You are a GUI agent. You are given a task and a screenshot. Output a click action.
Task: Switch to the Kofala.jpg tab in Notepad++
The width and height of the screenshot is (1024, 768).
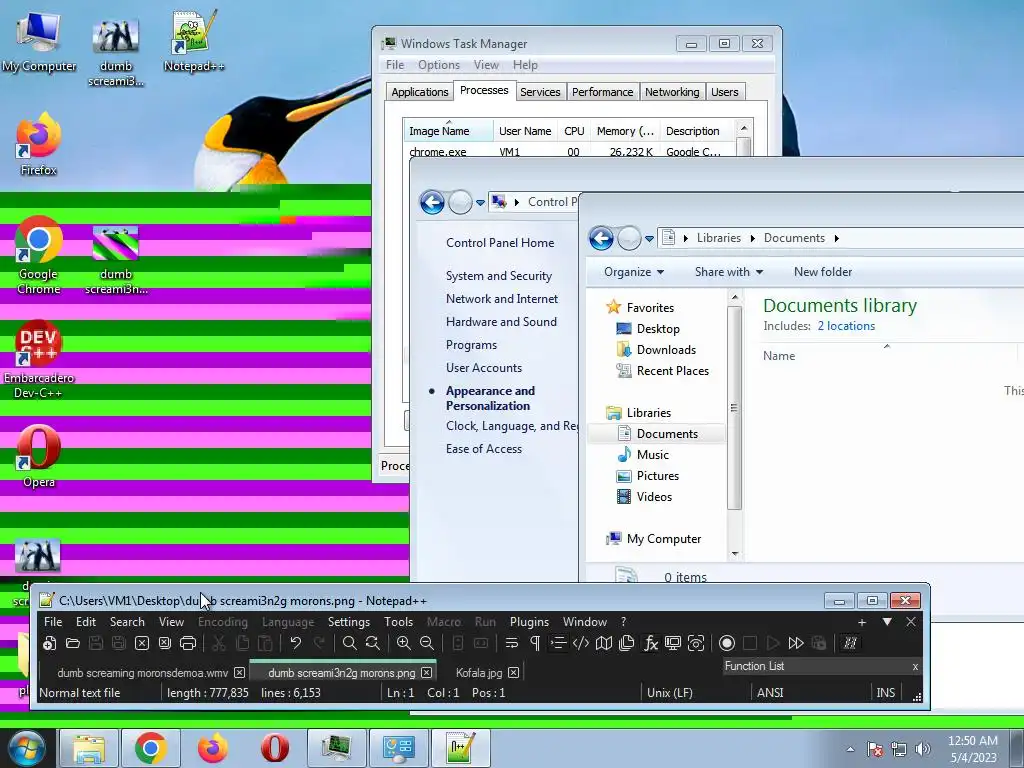point(479,673)
